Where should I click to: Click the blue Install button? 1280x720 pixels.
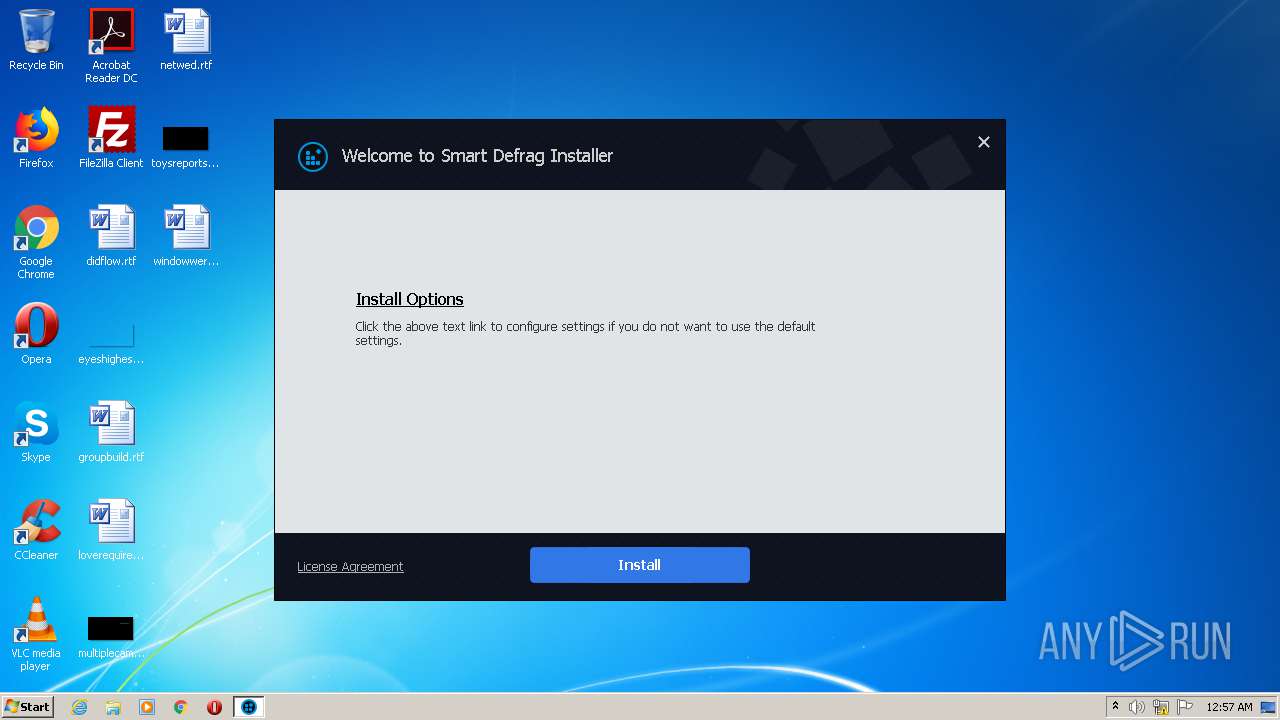(639, 565)
